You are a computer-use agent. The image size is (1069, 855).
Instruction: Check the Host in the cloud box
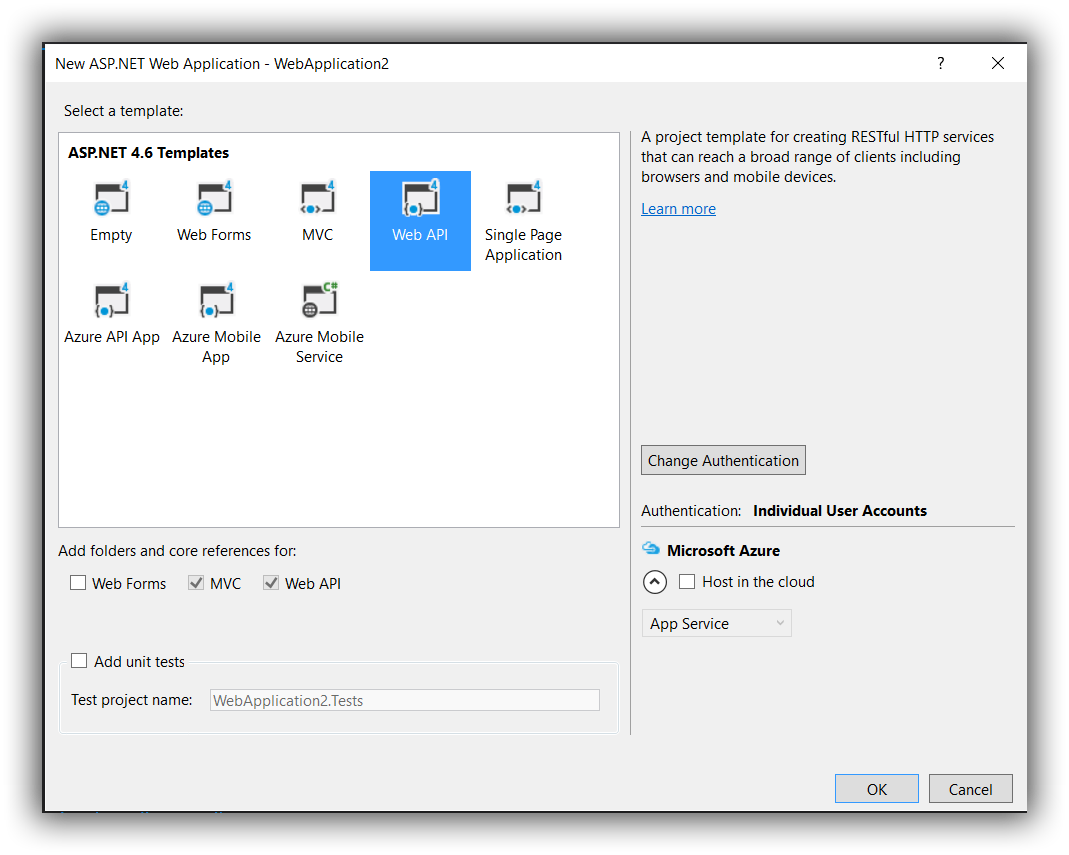[687, 582]
